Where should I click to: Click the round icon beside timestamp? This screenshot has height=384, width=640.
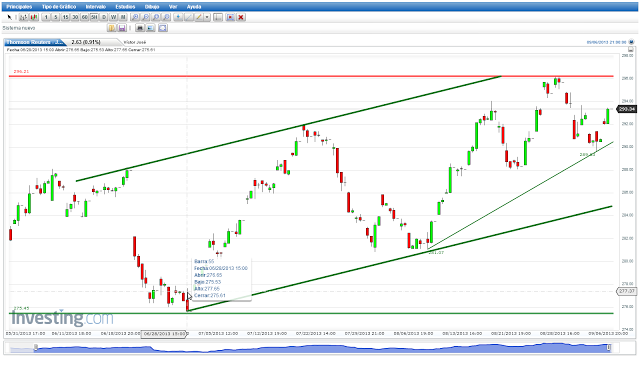pyautogui.click(x=631, y=42)
